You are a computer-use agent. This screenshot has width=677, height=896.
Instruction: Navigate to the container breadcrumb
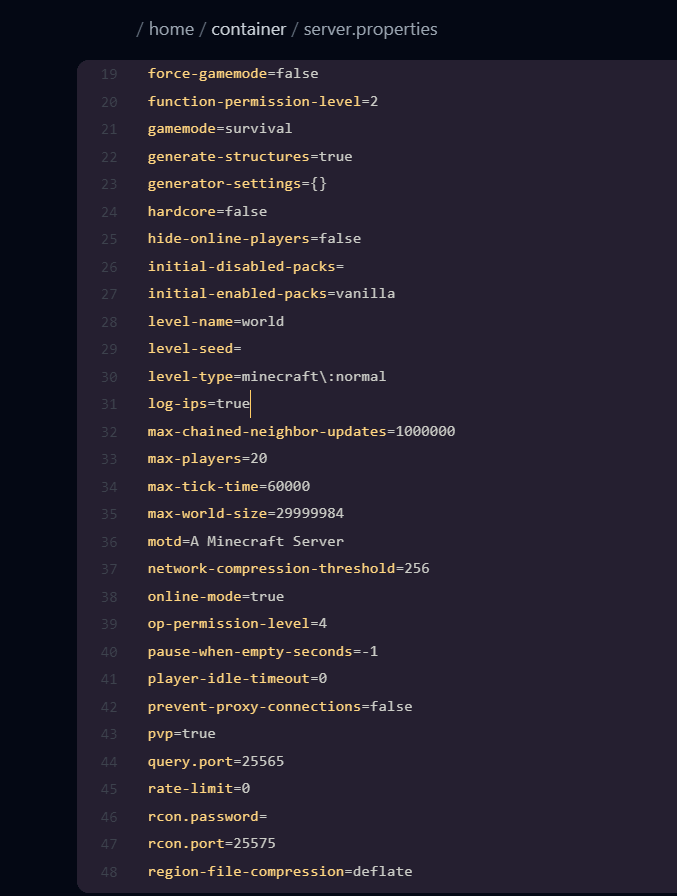(248, 29)
